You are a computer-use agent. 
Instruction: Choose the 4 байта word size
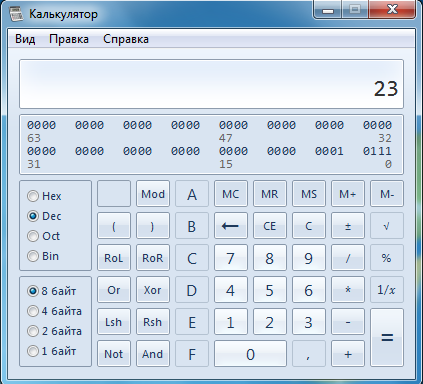point(54,311)
